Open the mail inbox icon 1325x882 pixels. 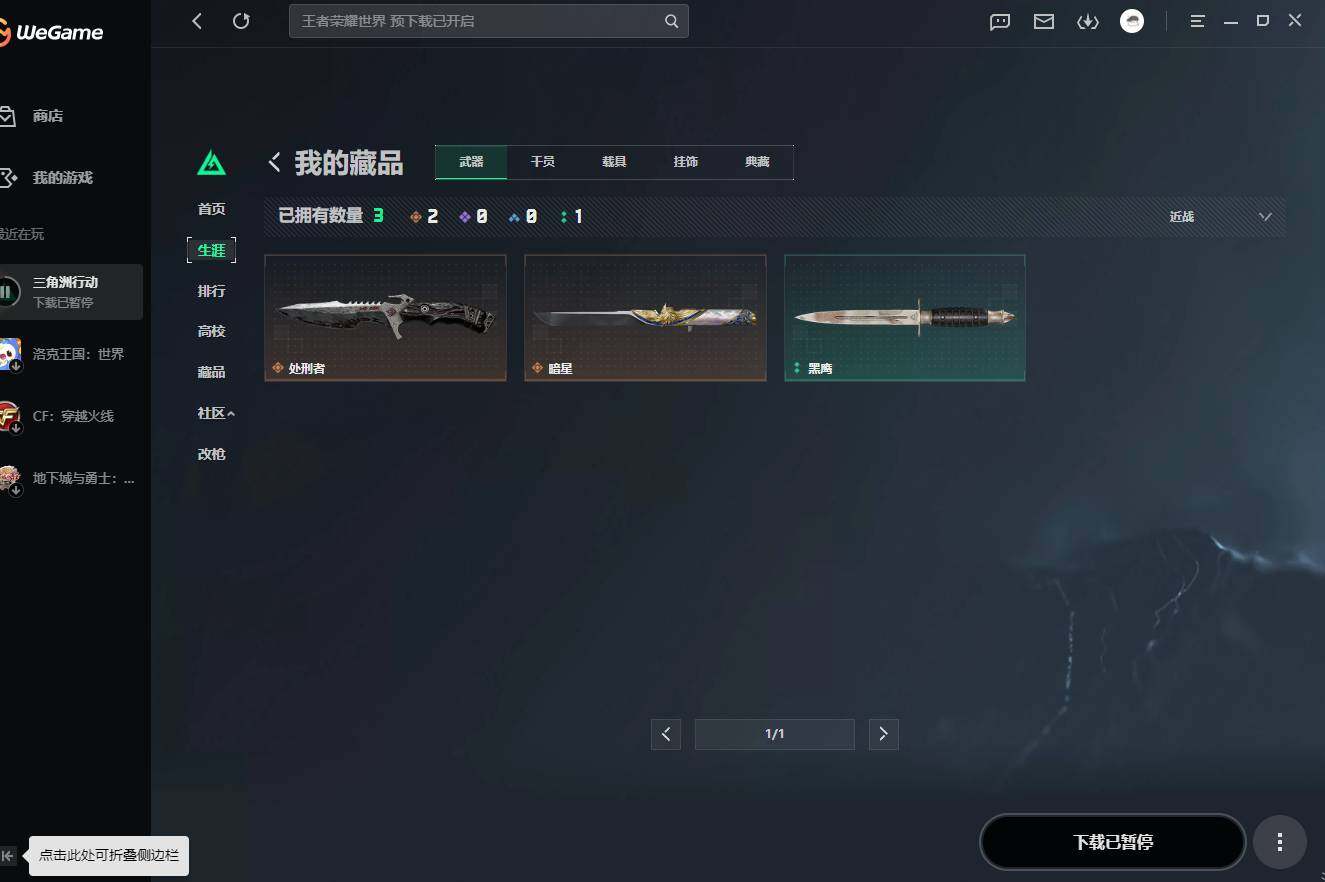pyautogui.click(x=1044, y=21)
